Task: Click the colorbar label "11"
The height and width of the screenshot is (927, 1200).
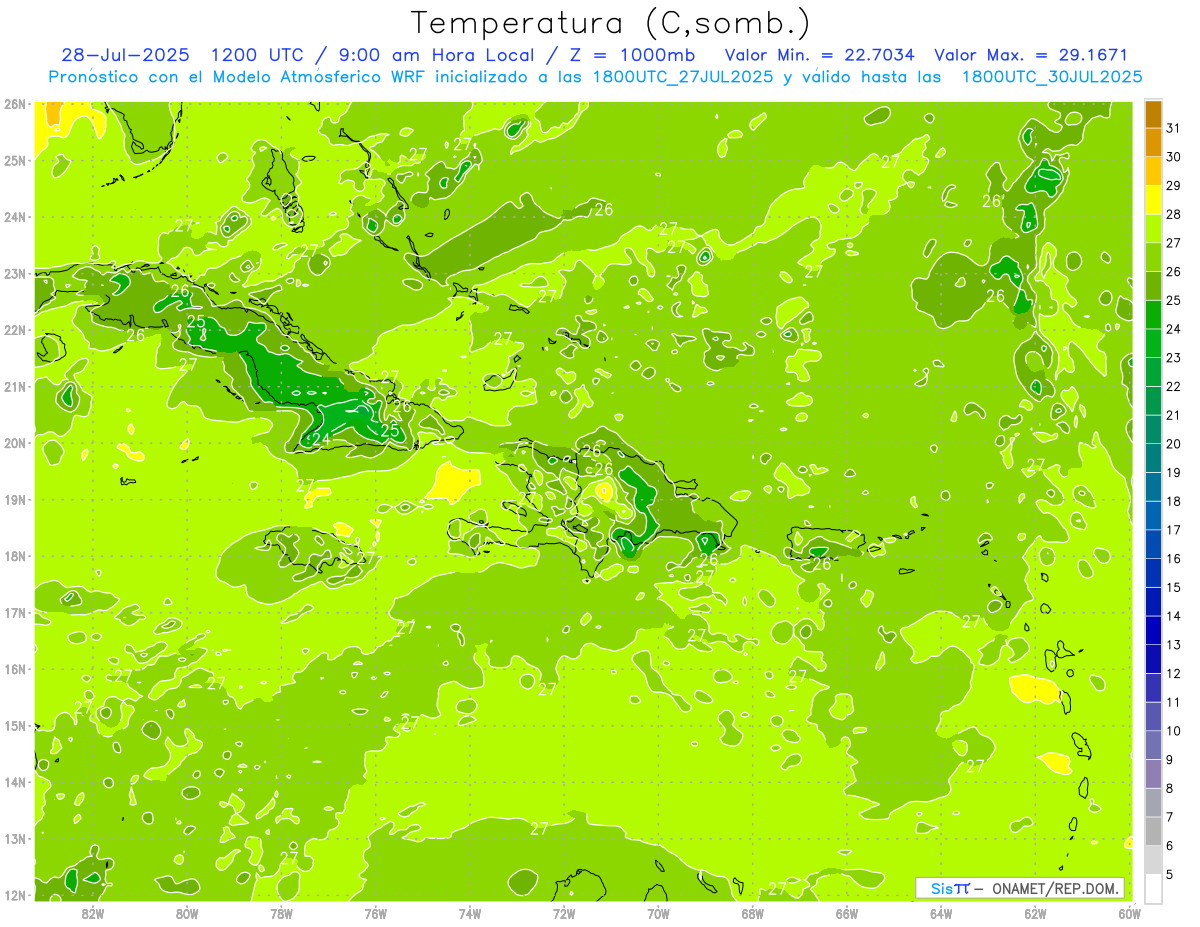Action: tap(1174, 702)
